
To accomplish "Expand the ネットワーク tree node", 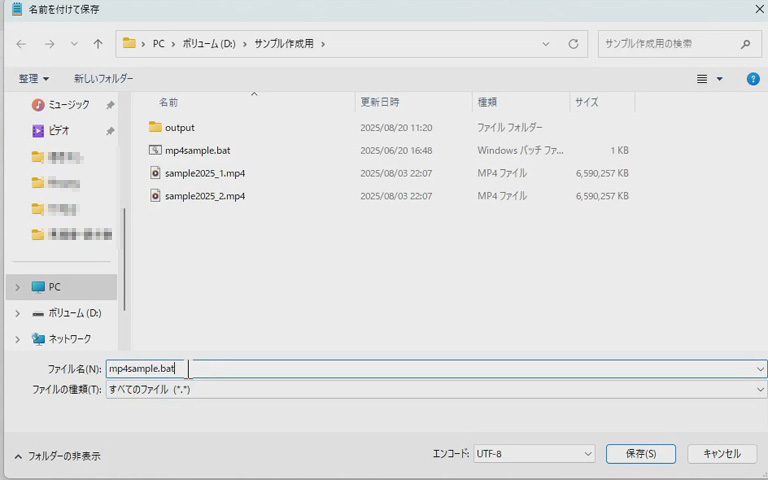I will [17, 339].
